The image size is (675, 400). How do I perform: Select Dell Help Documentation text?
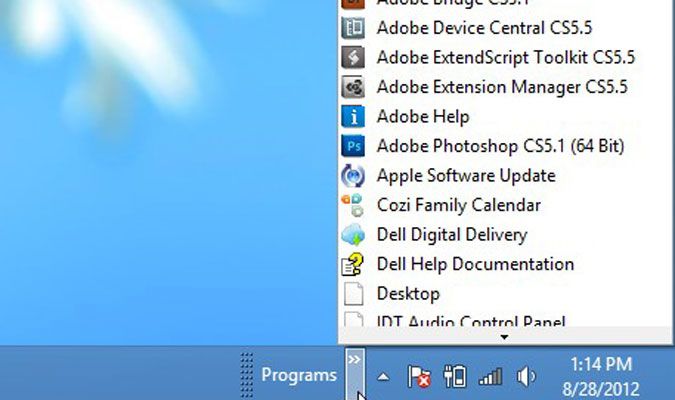[476, 264]
